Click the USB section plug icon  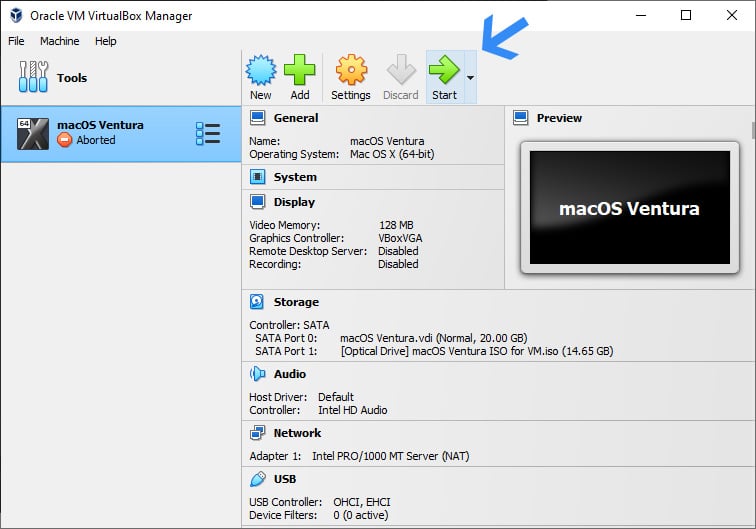coord(257,479)
